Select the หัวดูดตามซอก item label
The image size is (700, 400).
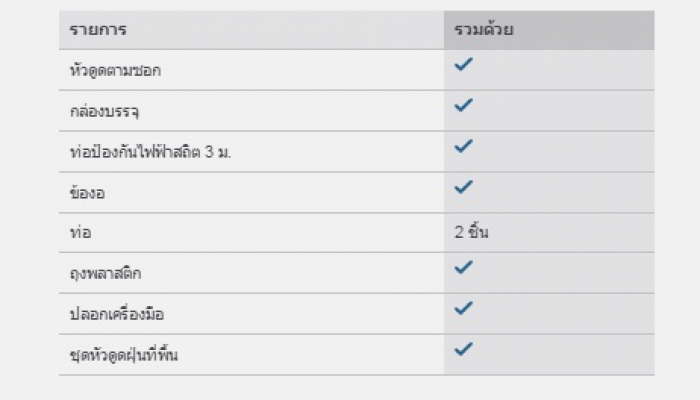click(115, 70)
